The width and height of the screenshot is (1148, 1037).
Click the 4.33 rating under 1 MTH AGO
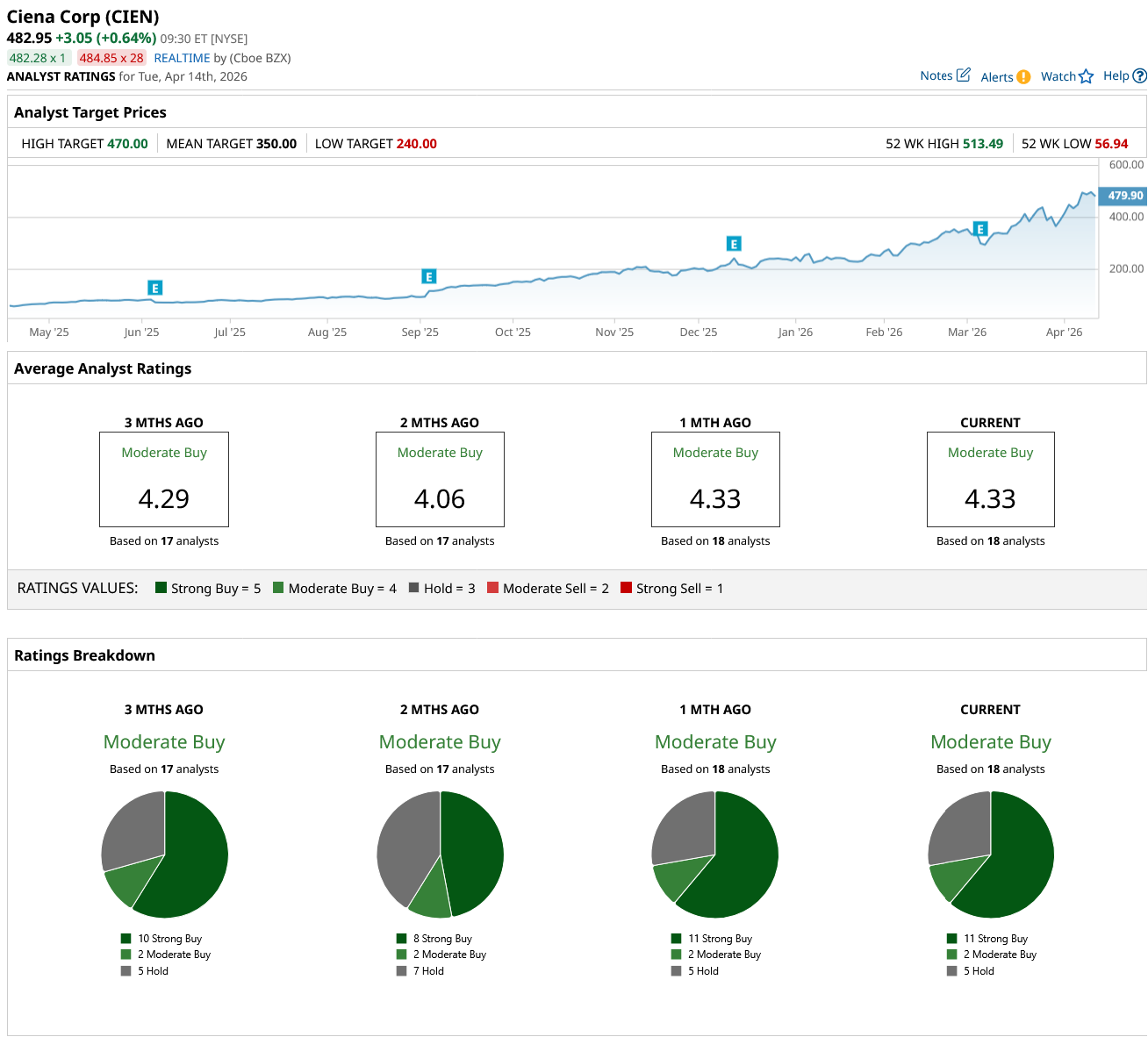coord(715,499)
